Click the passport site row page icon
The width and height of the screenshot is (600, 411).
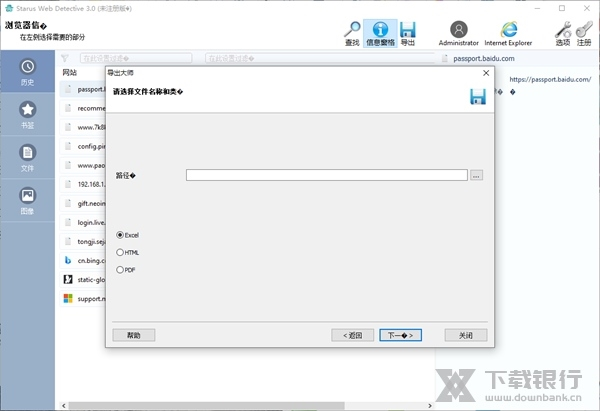click(68, 89)
